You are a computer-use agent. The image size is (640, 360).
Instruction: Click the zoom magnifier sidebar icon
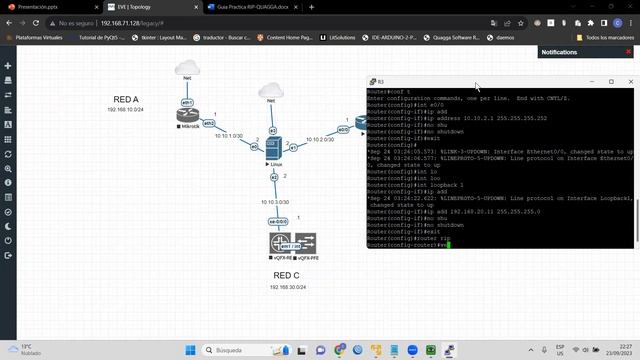[x=8, y=169]
